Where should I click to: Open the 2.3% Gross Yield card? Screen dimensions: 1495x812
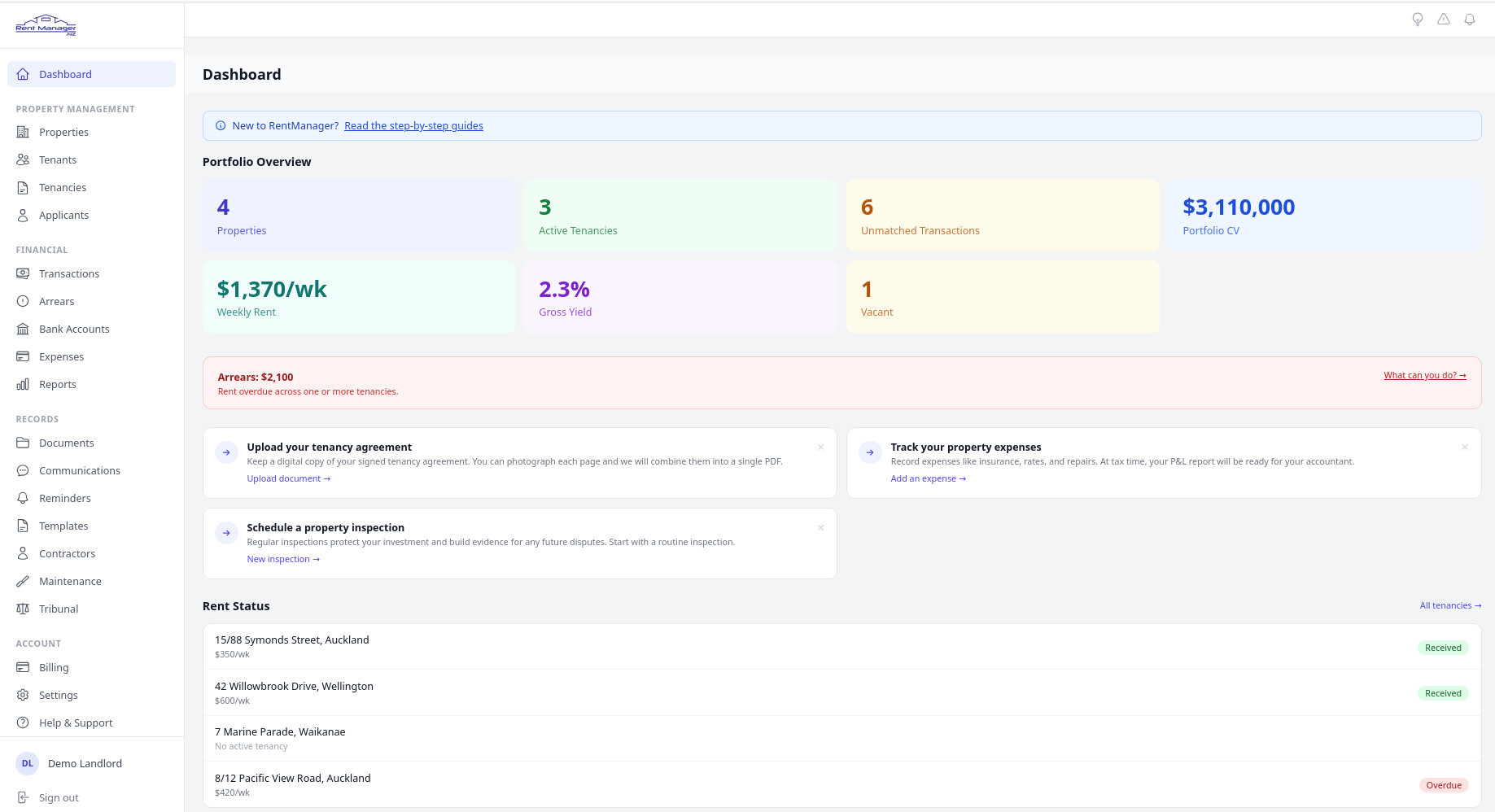point(680,297)
